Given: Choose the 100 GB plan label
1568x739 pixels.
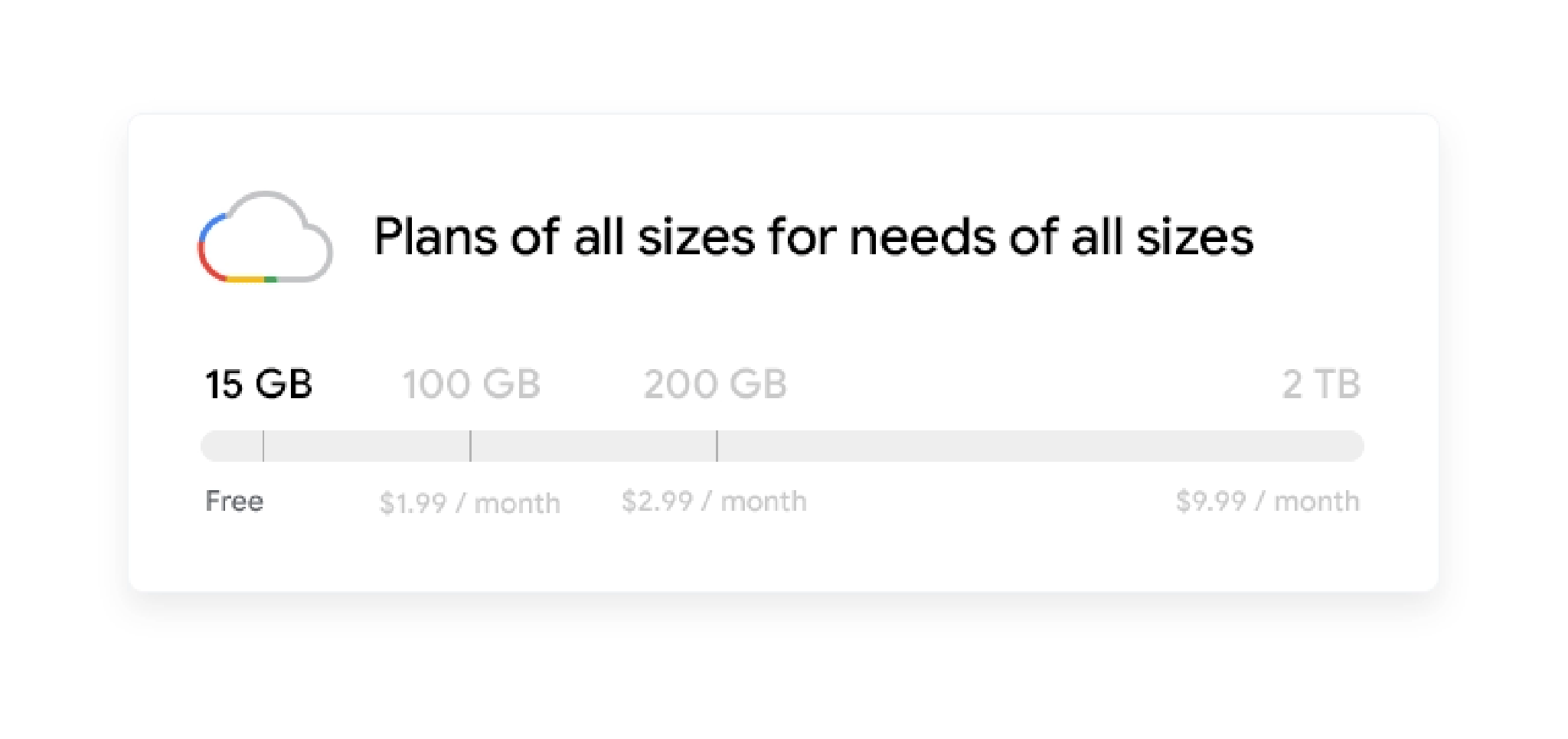Looking at the screenshot, I should point(471,384).
